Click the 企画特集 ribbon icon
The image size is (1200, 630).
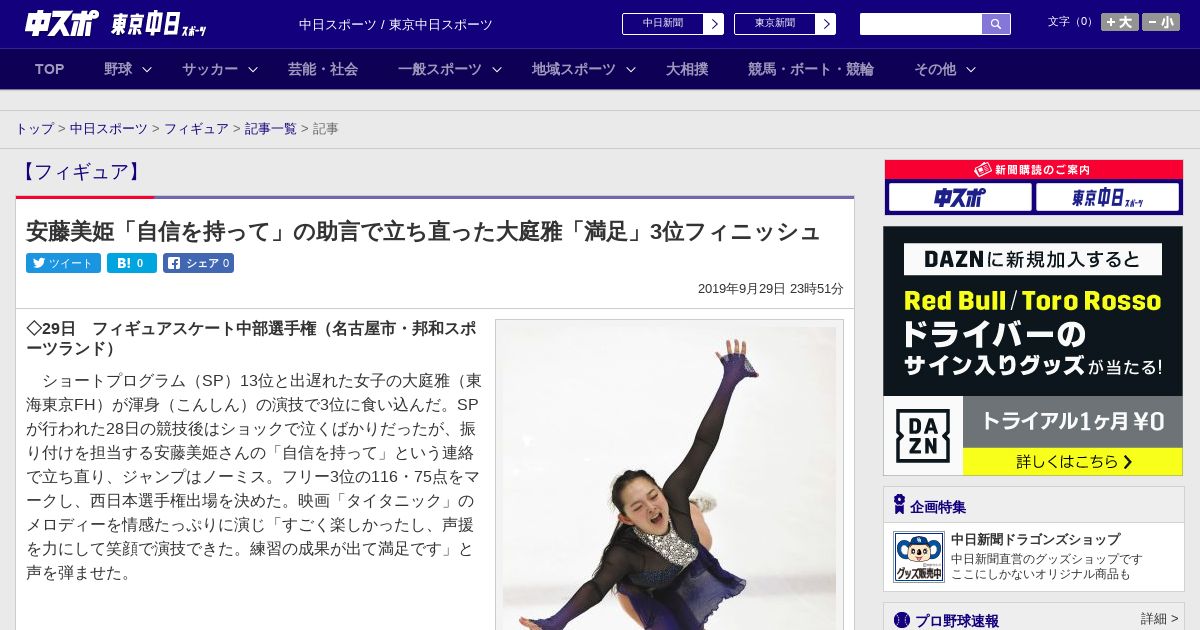(899, 505)
